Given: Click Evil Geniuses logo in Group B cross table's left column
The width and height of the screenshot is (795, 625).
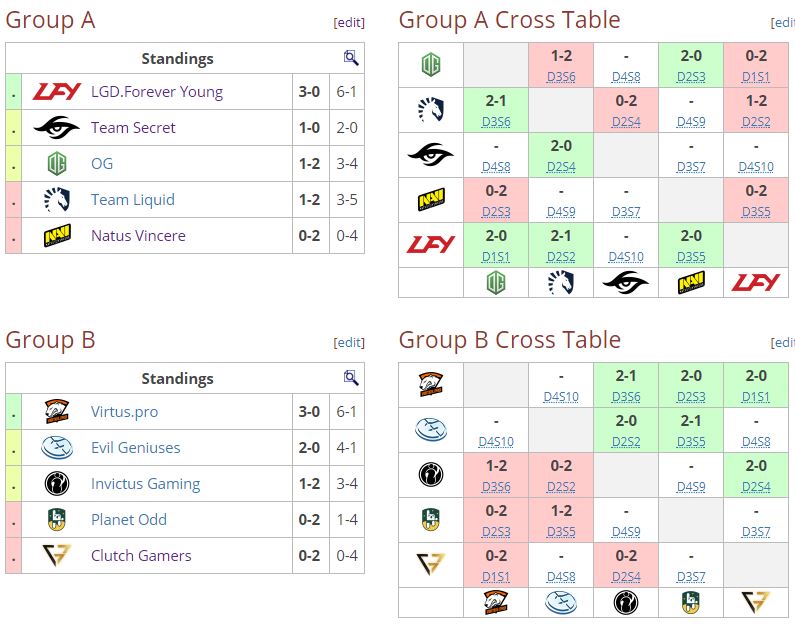Looking at the screenshot, I should point(431,430).
